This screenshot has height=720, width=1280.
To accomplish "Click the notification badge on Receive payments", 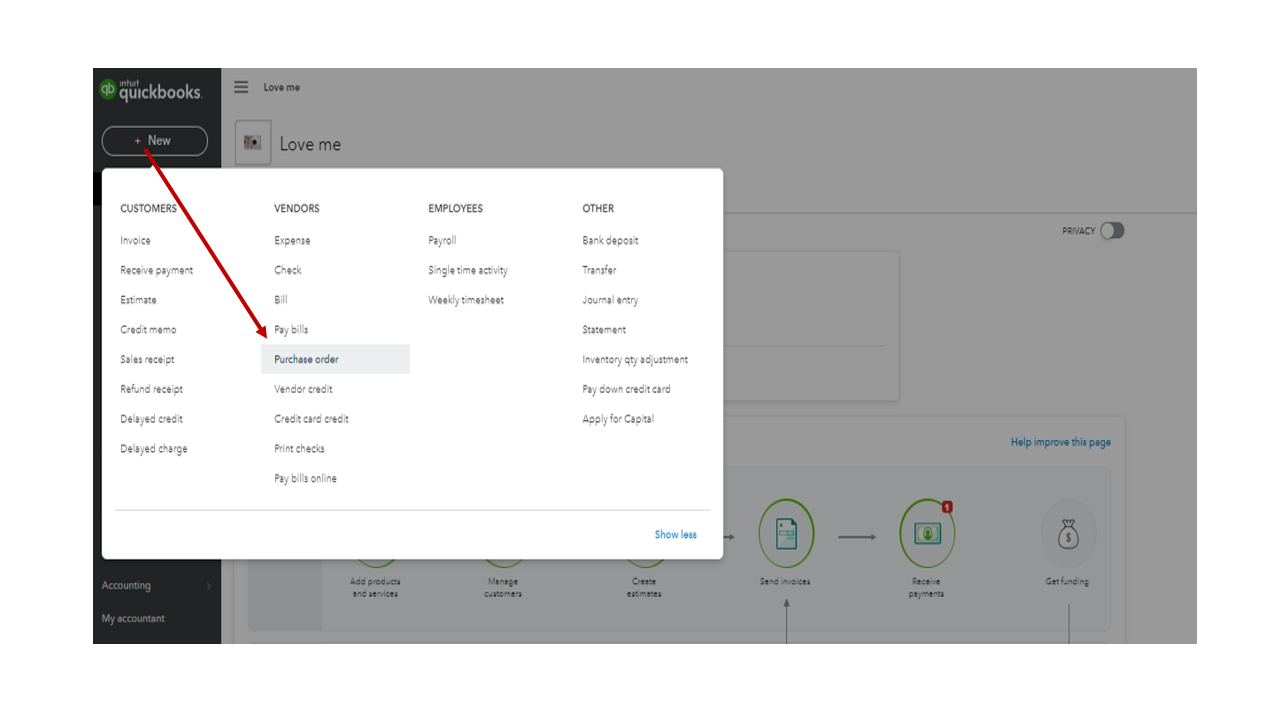I will tap(948, 507).
